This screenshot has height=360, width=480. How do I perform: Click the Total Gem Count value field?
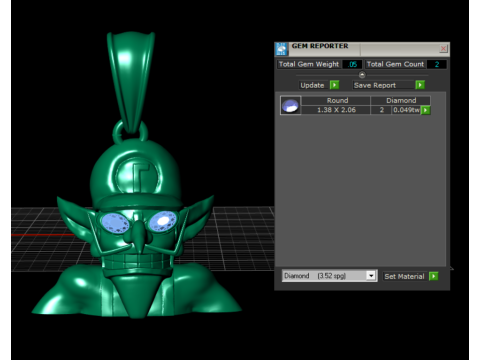coord(436,64)
